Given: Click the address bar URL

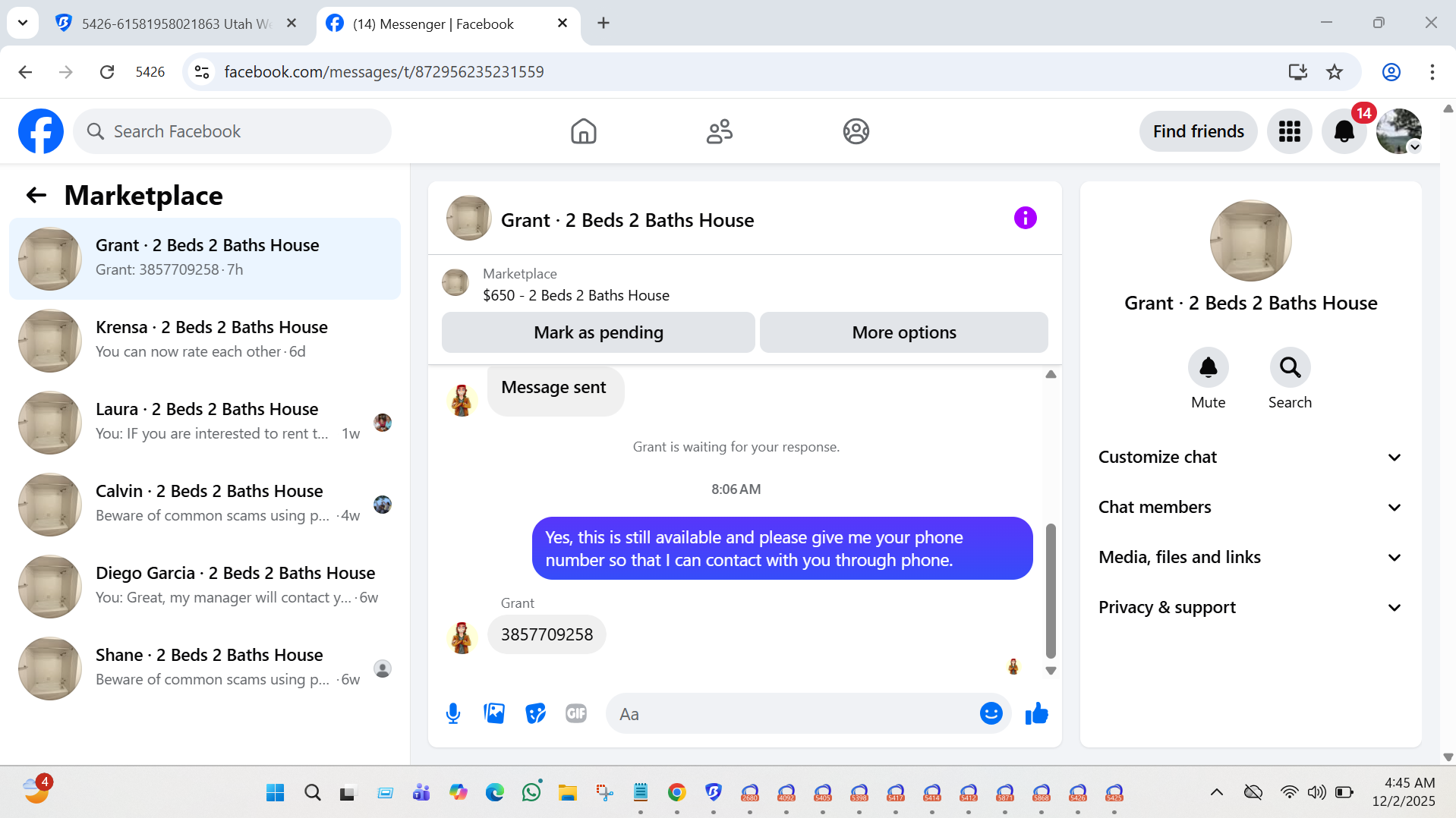Looking at the screenshot, I should (384, 71).
